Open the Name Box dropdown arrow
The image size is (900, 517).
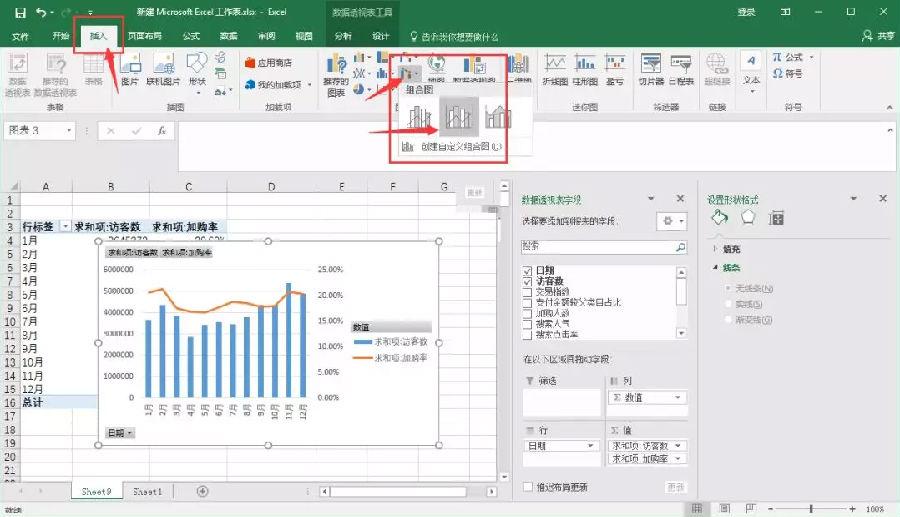(x=69, y=131)
